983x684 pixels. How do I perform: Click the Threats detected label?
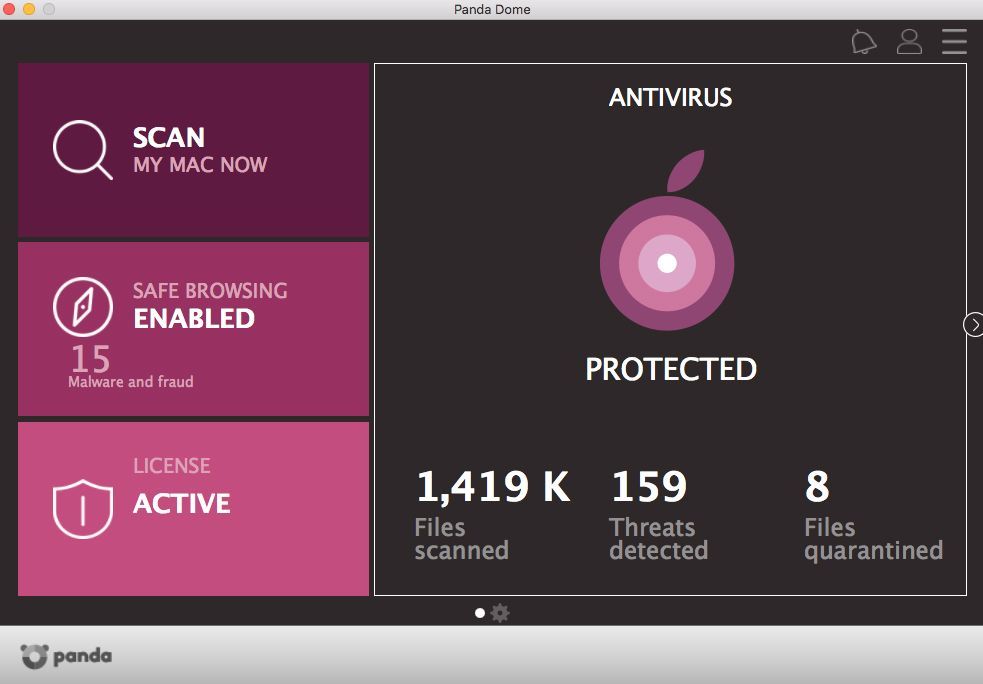pos(658,539)
